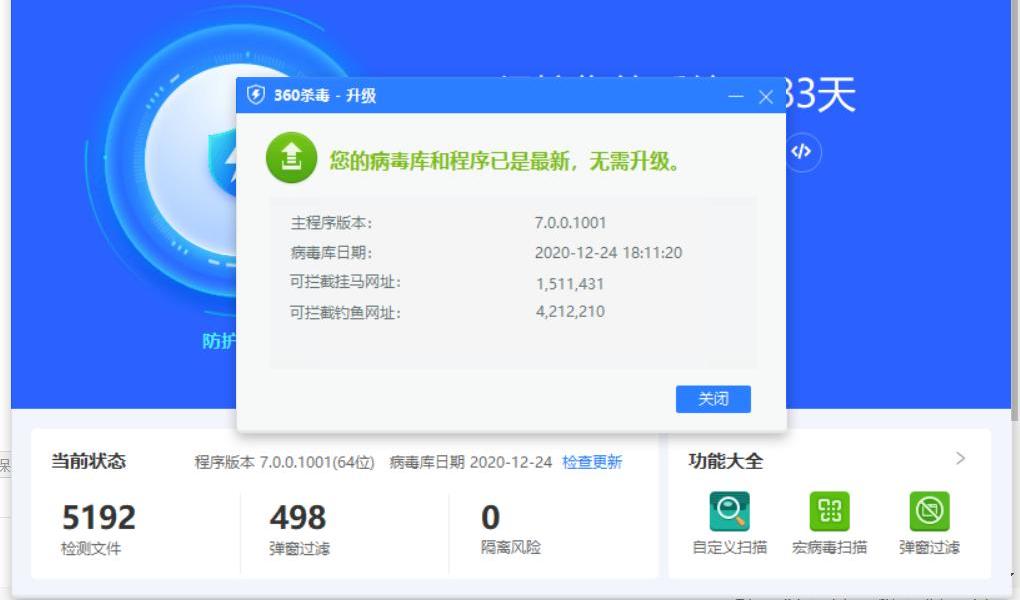Click the green up-to-date message text
Viewport: 1020px width, 600px height.
point(505,160)
